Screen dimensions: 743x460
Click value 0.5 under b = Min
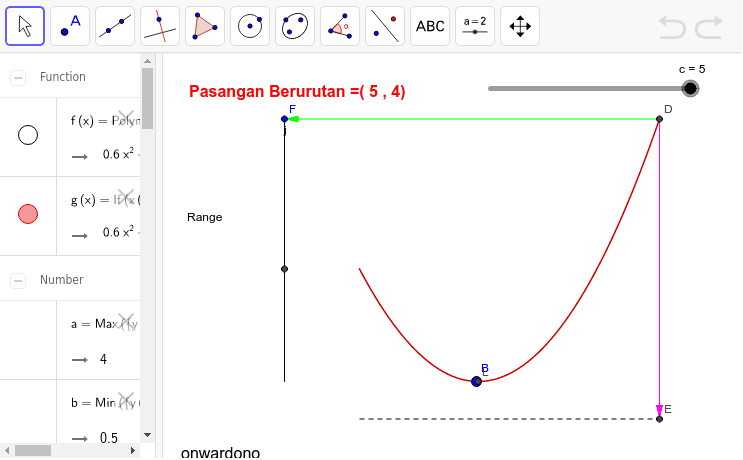(x=109, y=437)
